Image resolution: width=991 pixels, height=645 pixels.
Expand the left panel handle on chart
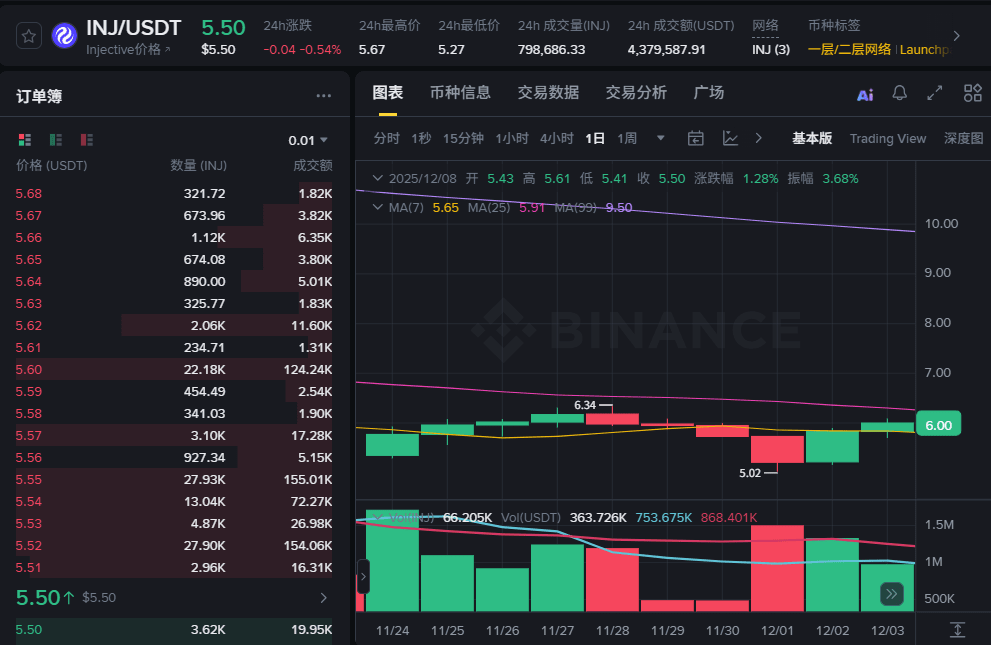pos(363,576)
